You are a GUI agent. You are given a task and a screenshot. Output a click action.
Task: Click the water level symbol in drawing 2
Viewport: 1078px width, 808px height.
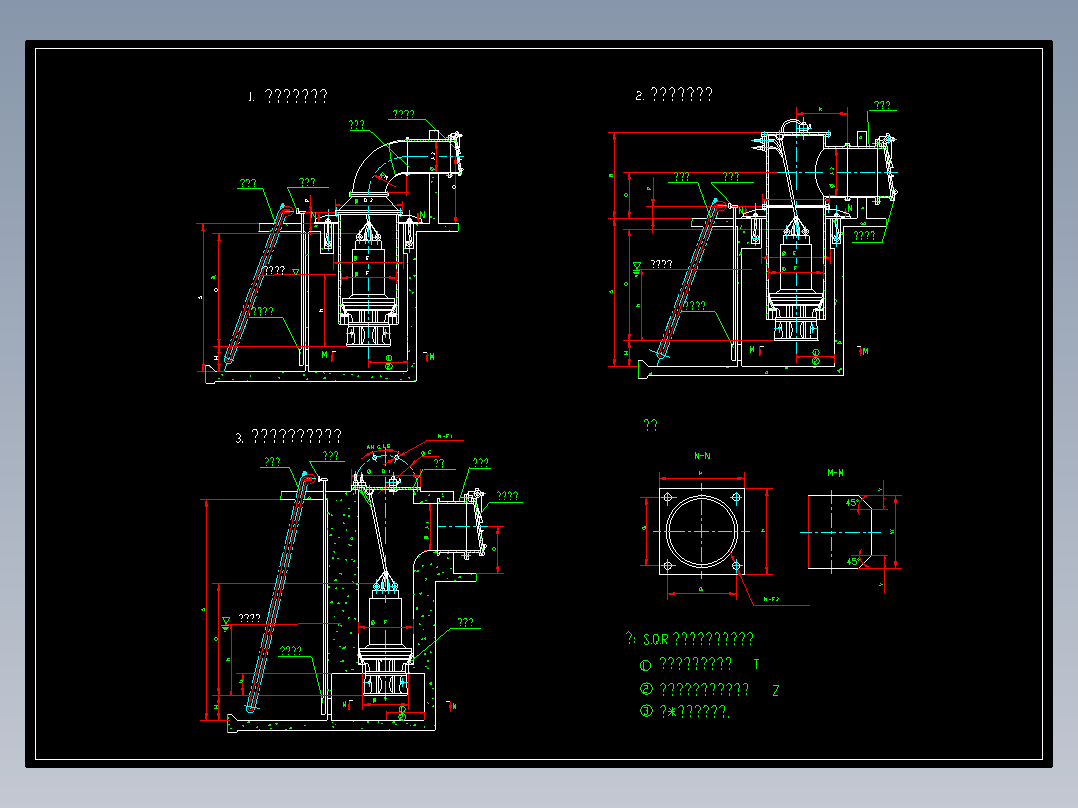pyautogui.click(x=637, y=268)
